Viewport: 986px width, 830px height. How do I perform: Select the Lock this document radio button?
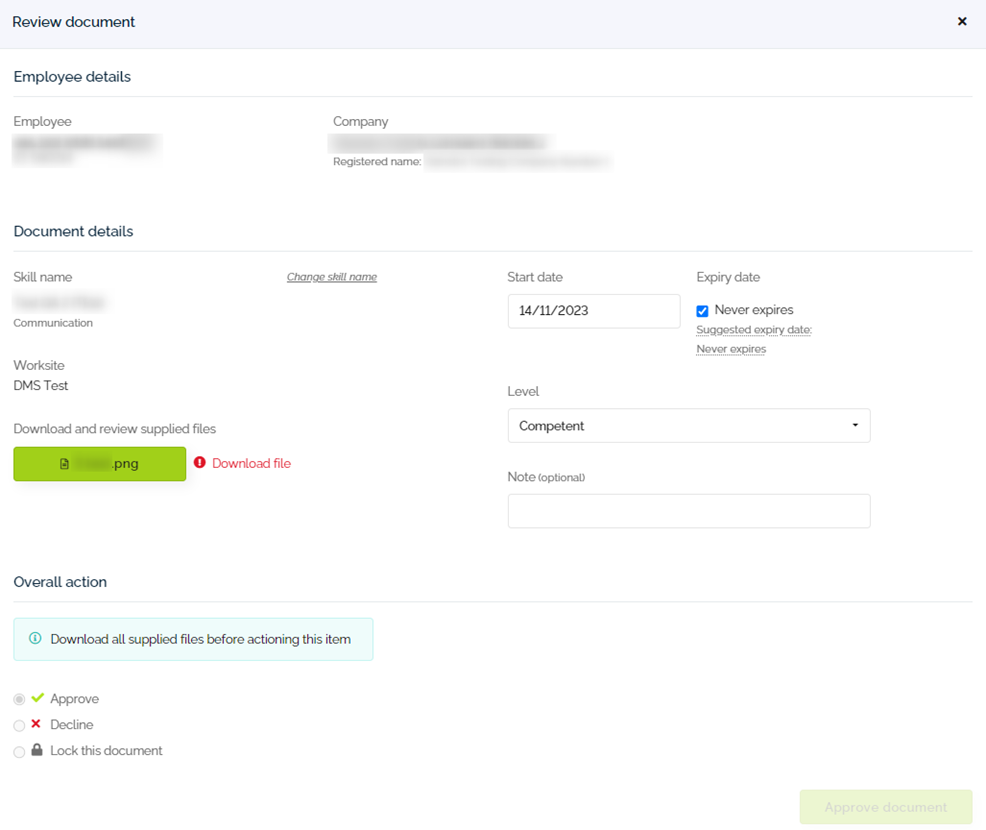tap(18, 750)
